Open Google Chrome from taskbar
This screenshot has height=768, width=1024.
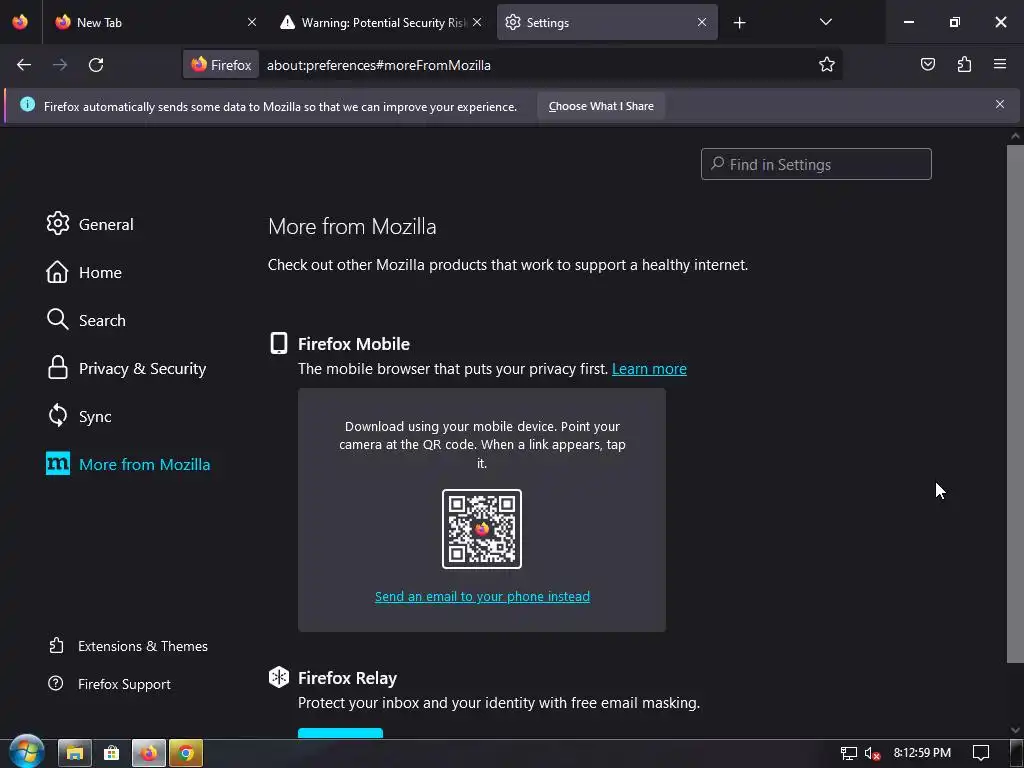click(x=186, y=753)
